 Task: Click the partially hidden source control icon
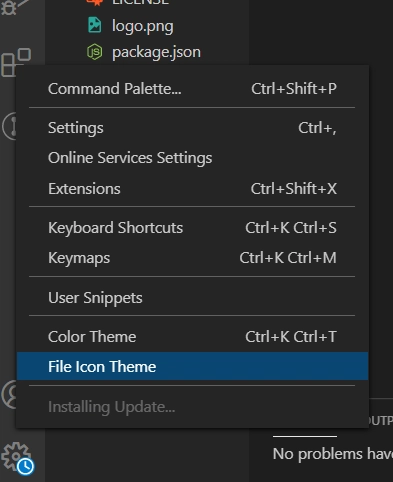pos(9,127)
